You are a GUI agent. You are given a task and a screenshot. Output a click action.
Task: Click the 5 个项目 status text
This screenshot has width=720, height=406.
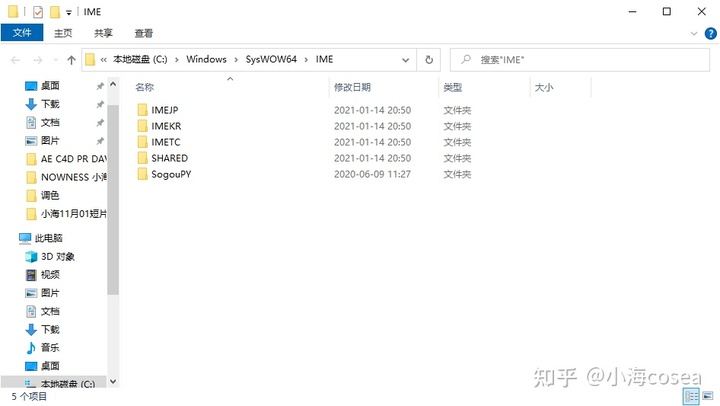coord(29,396)
